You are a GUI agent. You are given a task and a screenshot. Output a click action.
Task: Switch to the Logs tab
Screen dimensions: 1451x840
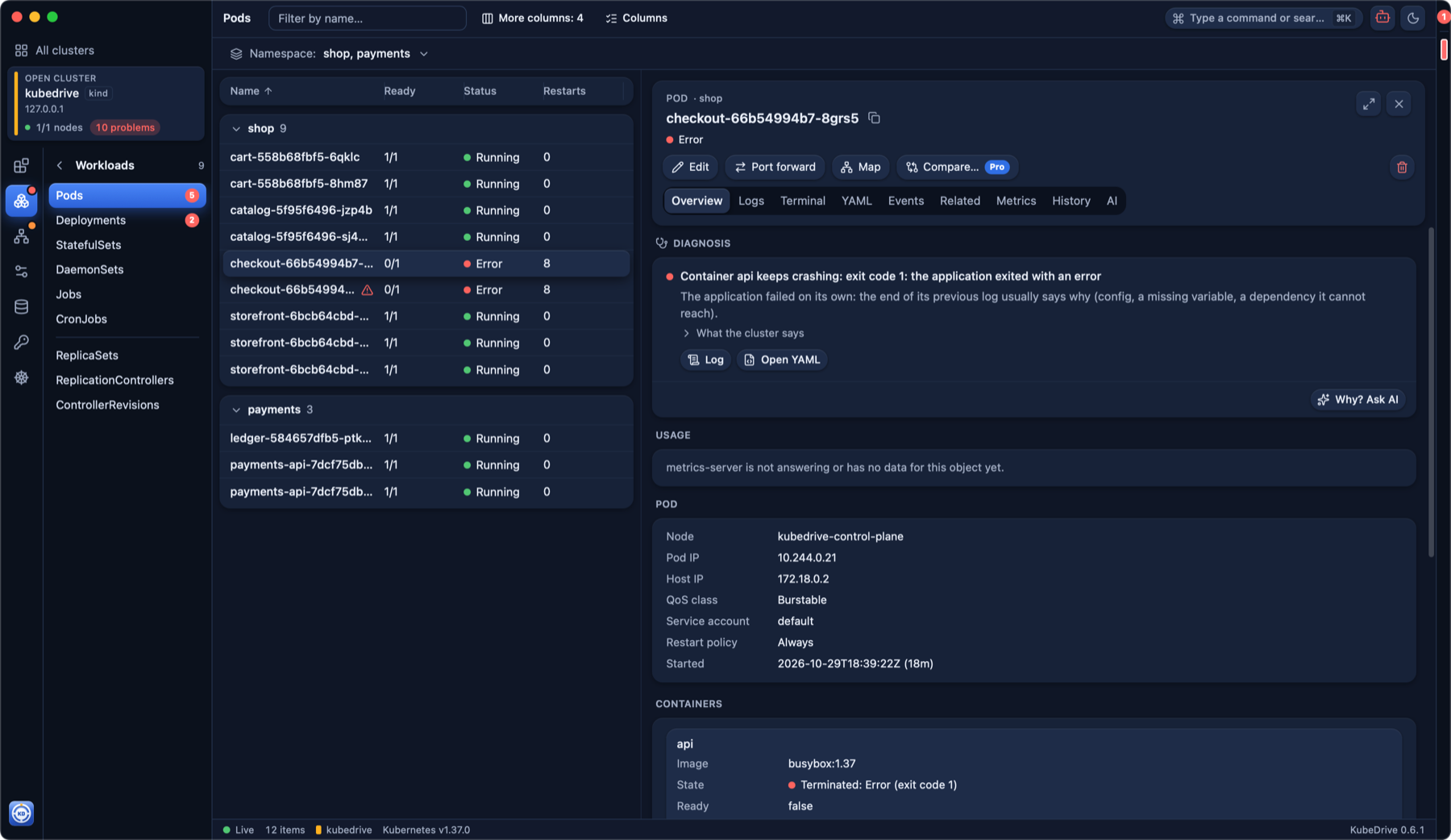(750, 201)
